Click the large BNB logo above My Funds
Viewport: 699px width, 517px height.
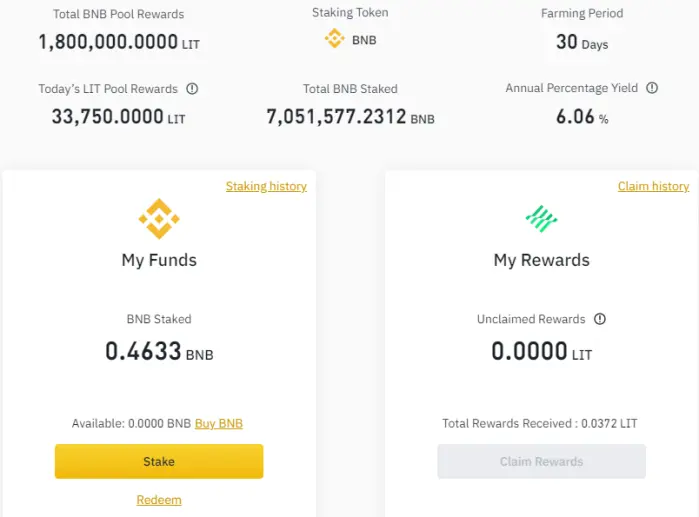(x=159, y=219)
